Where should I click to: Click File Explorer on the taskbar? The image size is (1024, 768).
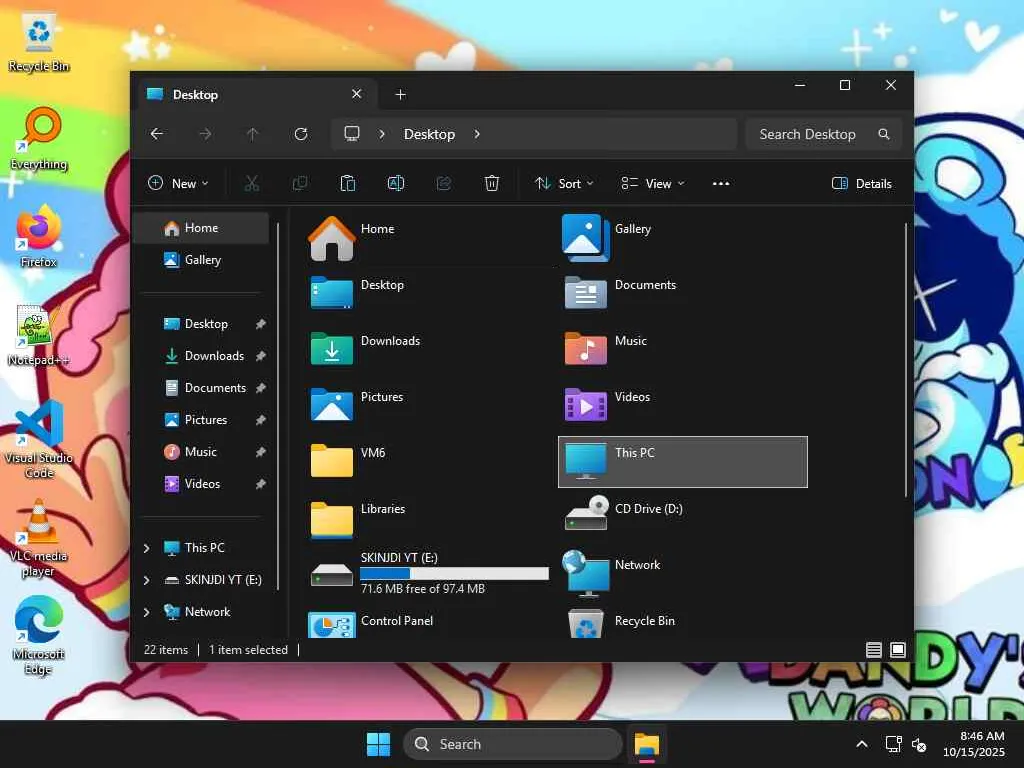(x=647, y=744)
